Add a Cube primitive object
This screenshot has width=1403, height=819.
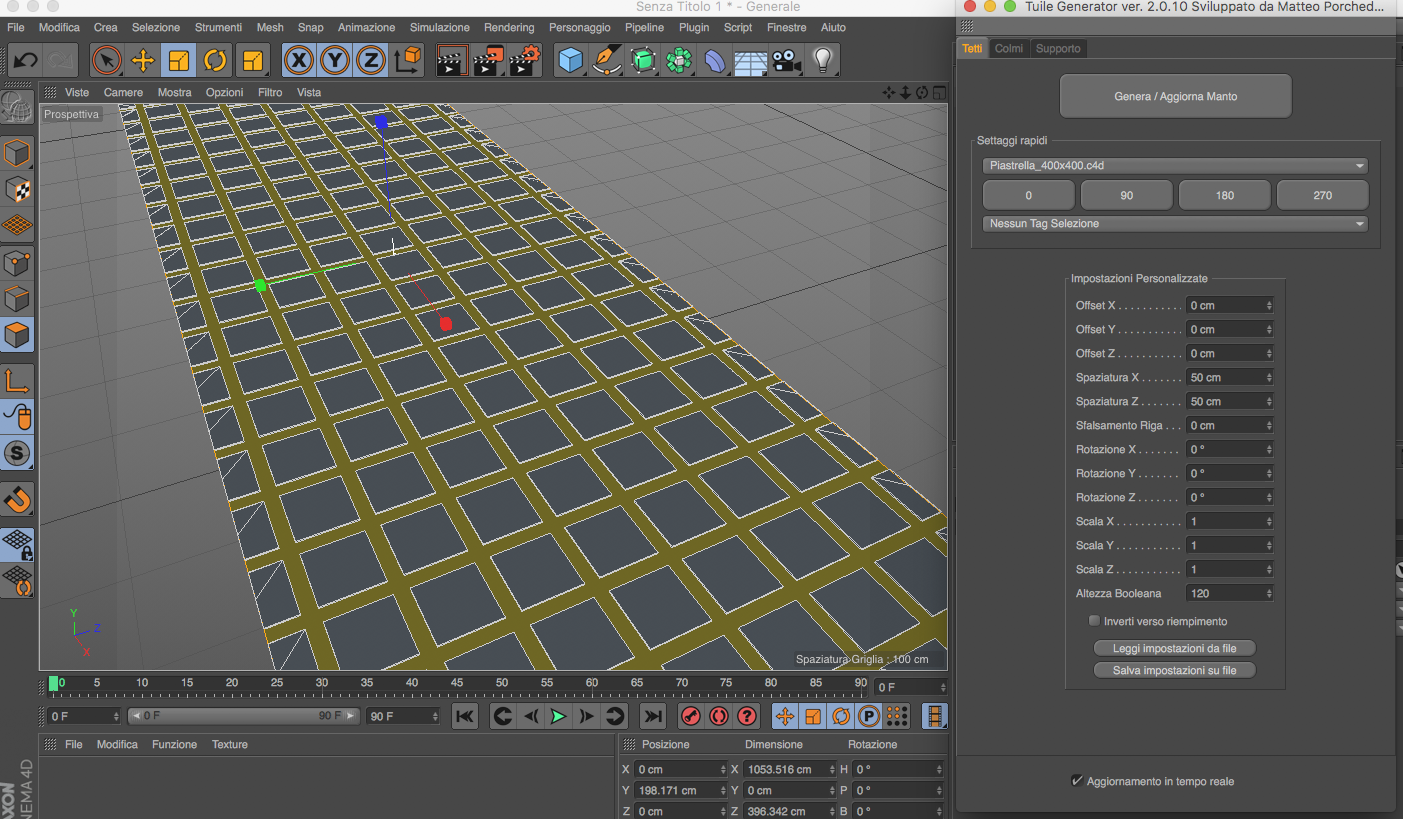571,61
